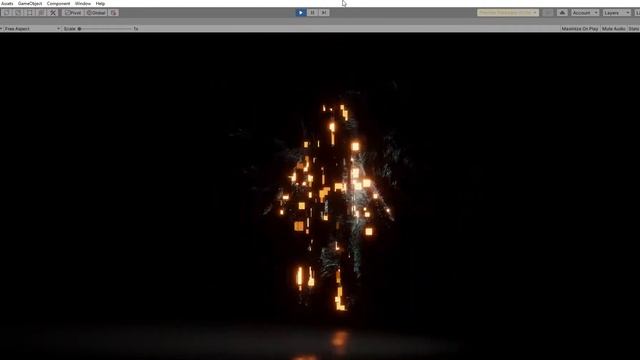640x360 pixels.
Task: Open custom editor tools crossed-tools icon
Action: click(53, 13)
